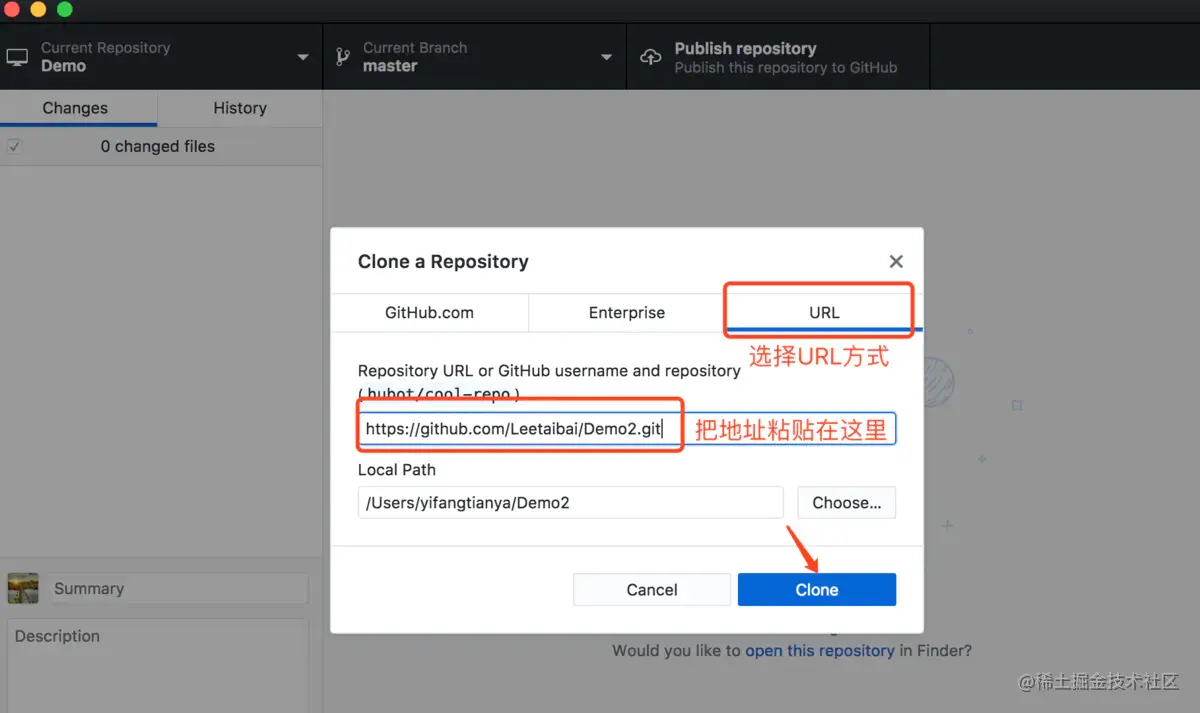Click the Clone button

coord(817,589)
